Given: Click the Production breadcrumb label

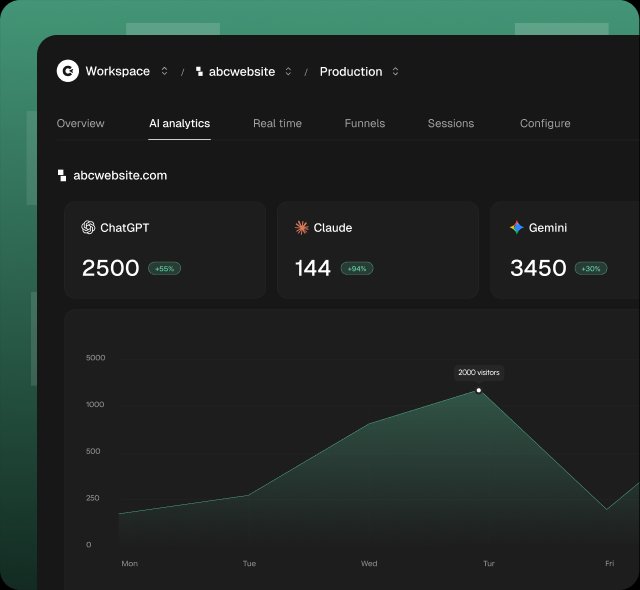Looking at the screenshot, I should pyautogui.click(x=351, y=71).
